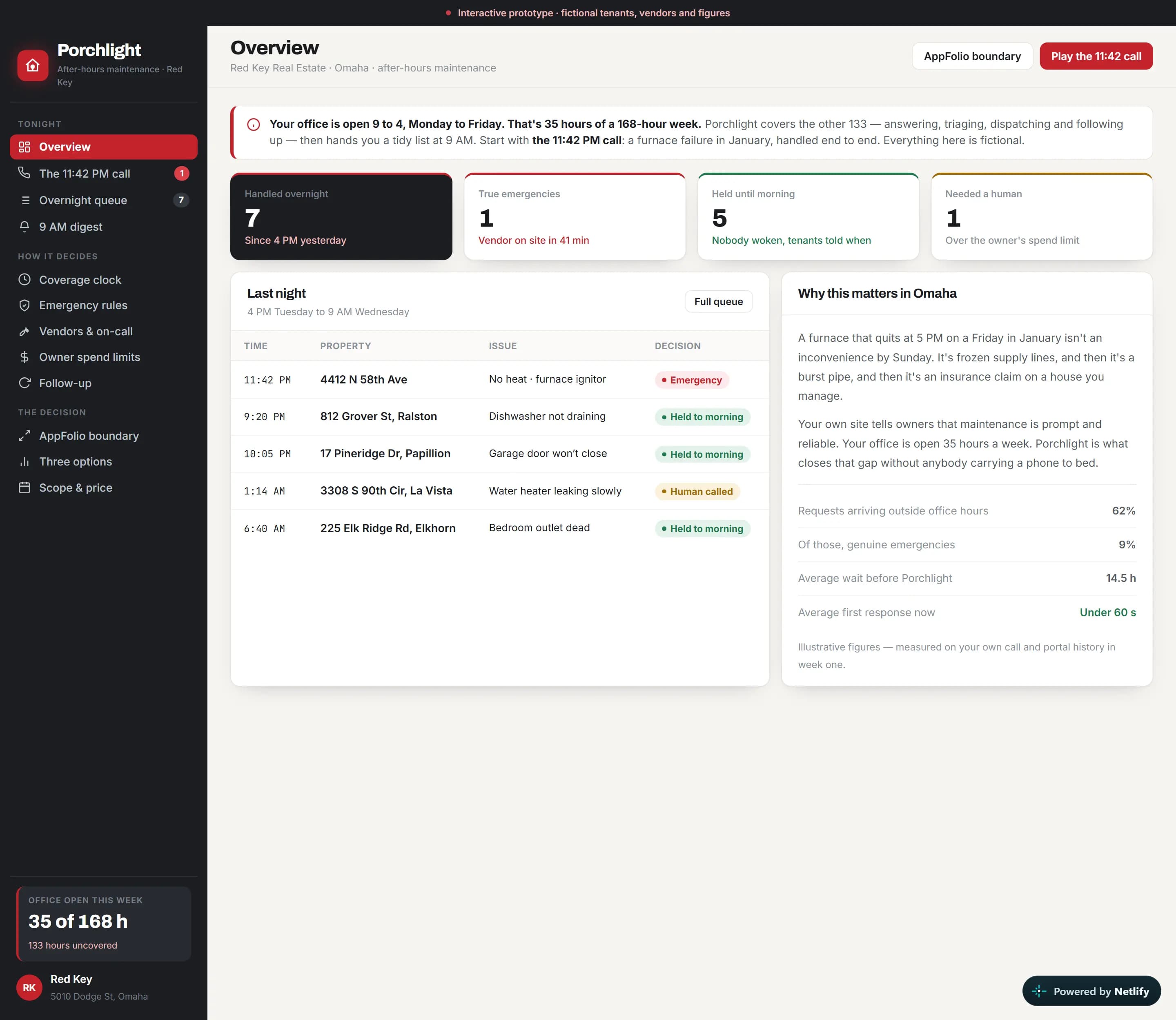Select 17 Pineridge Dr, Papillion property

click(x=385, y=454)
